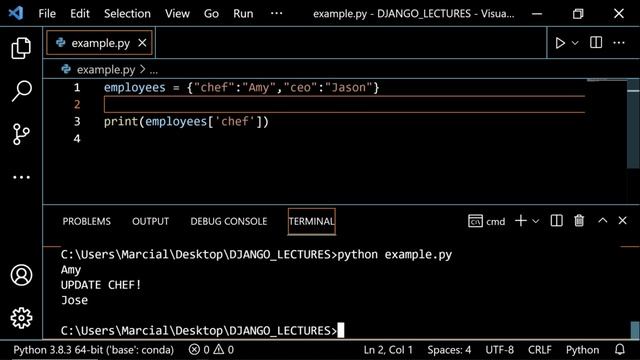Select Python 3.8.3 conda interpreter in status bar

point(93,350)
